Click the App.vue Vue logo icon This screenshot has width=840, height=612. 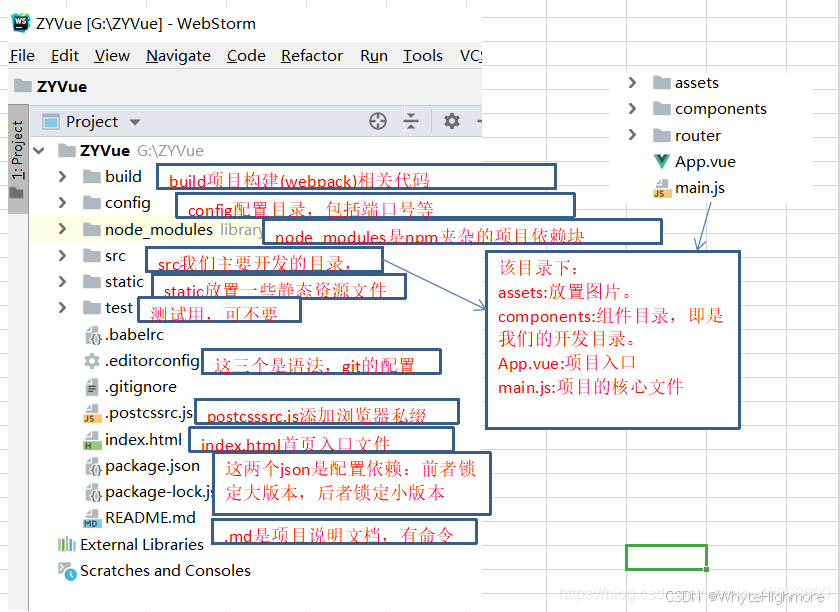click(x=662, y=161)
